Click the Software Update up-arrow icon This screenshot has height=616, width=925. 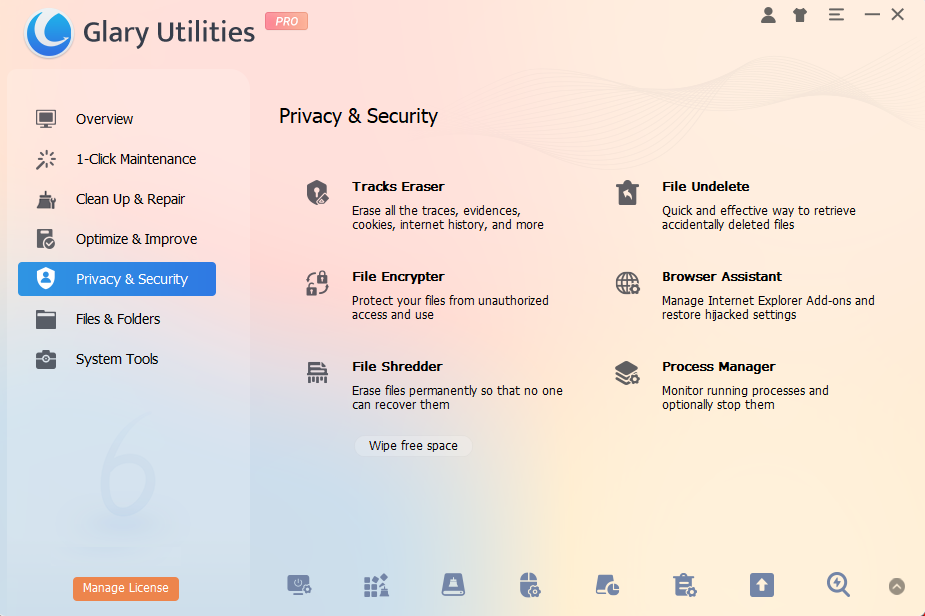click(x=762, y=585)
